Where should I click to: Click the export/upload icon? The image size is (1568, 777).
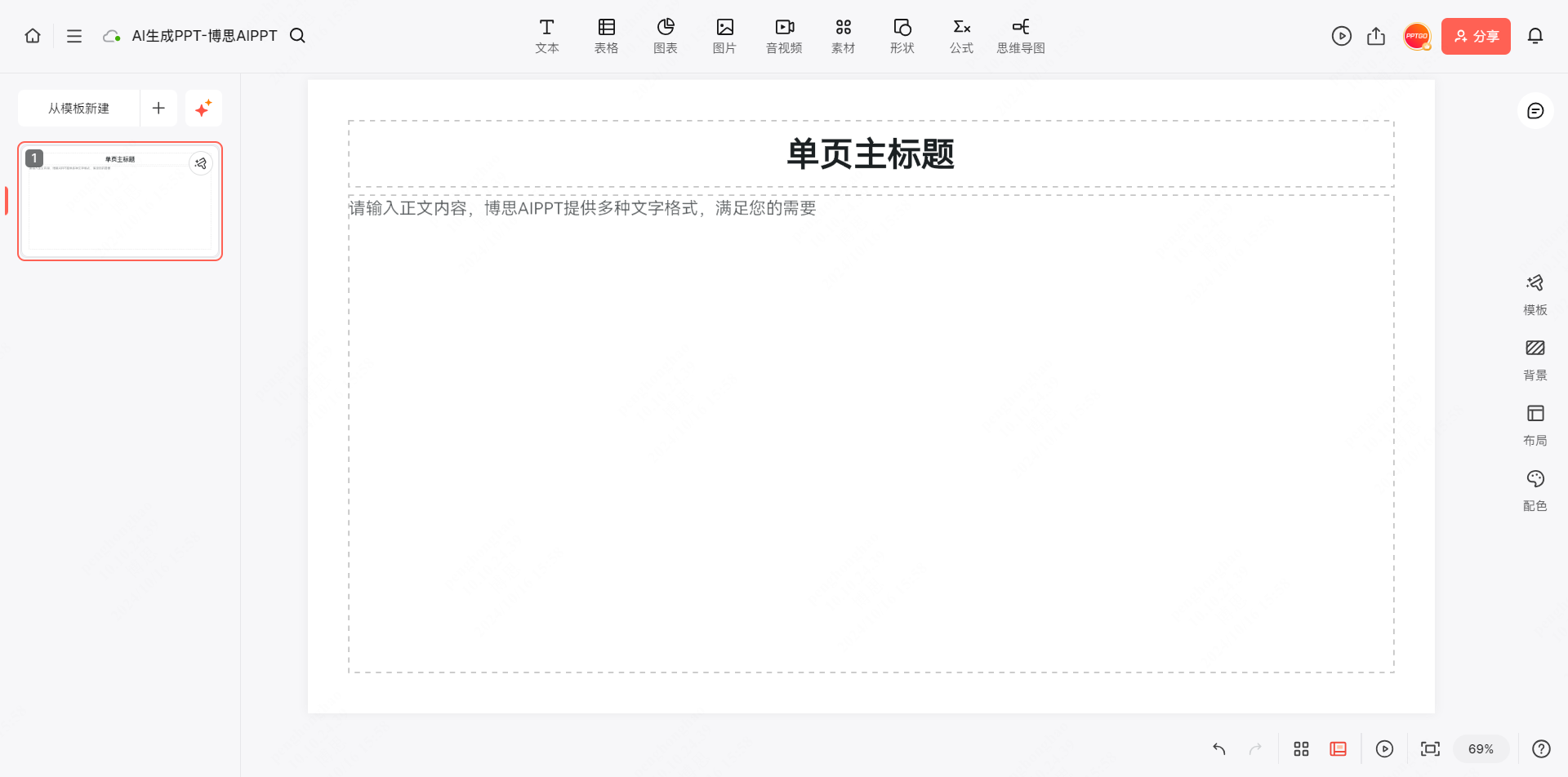(1376, 36)
